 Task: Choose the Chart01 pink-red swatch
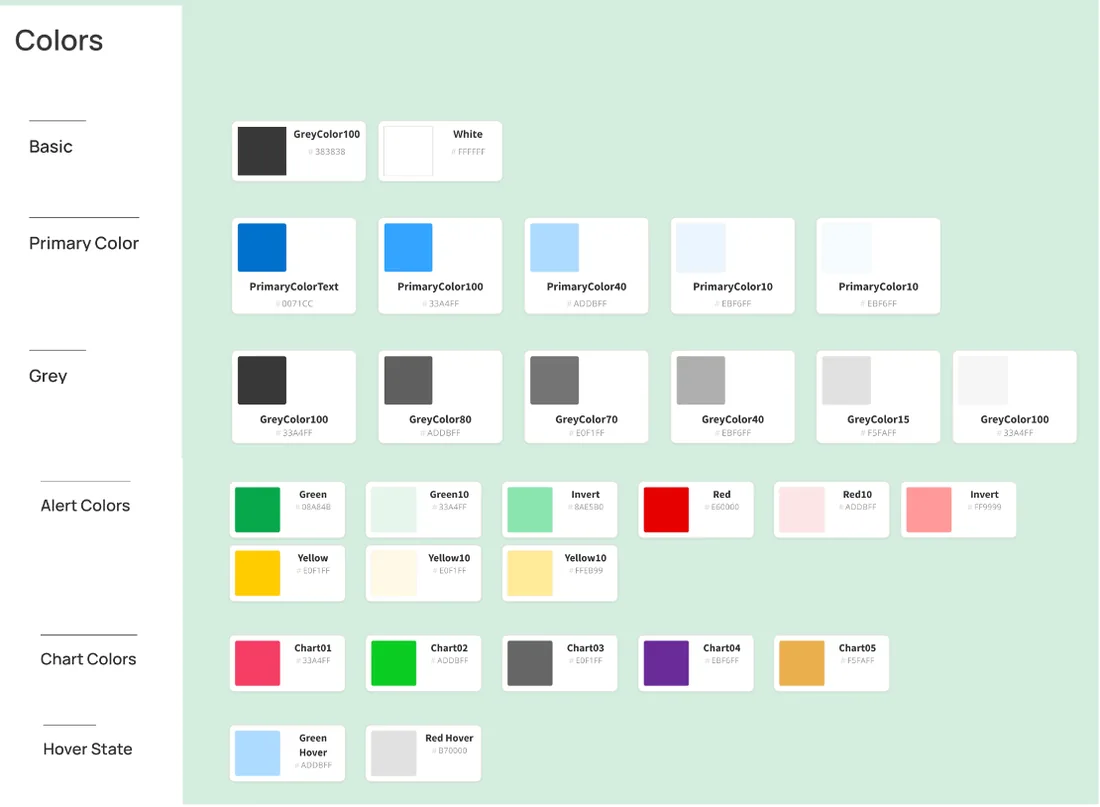pyautogui.click(x=257, y=663)
